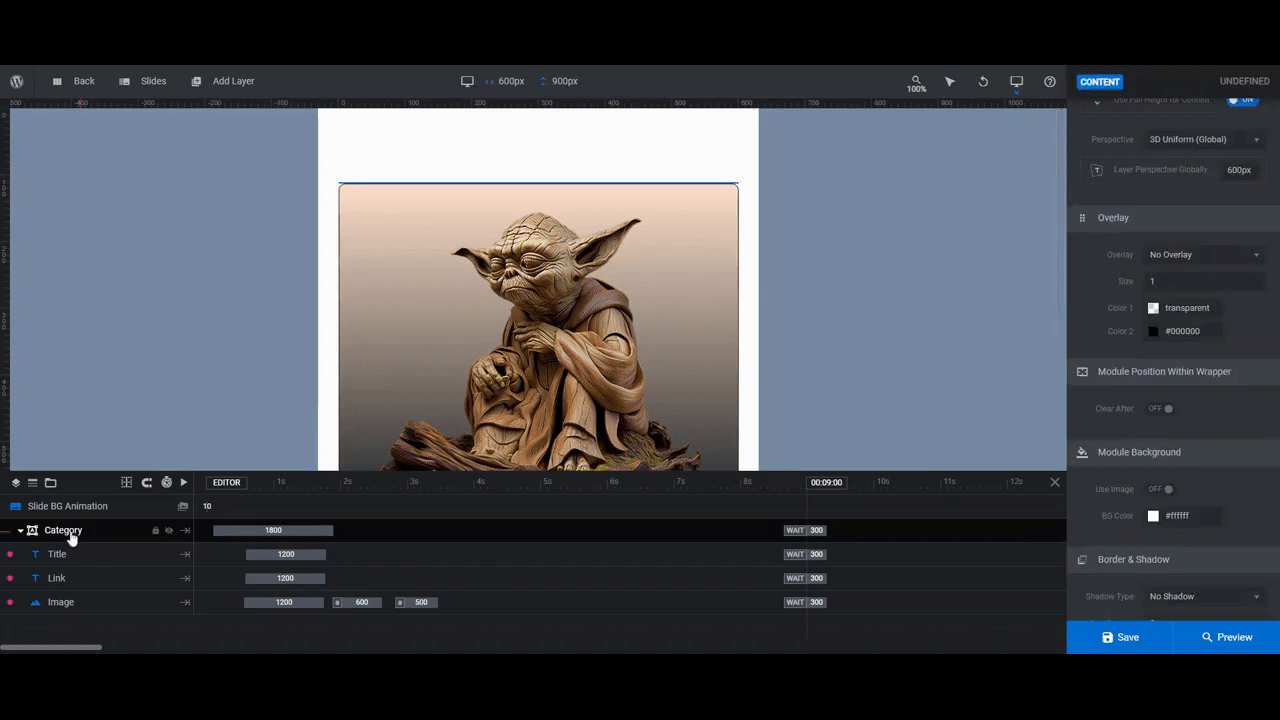Select the pointer selection tool
1280x720 pixels.
click(x=950, y=81)
